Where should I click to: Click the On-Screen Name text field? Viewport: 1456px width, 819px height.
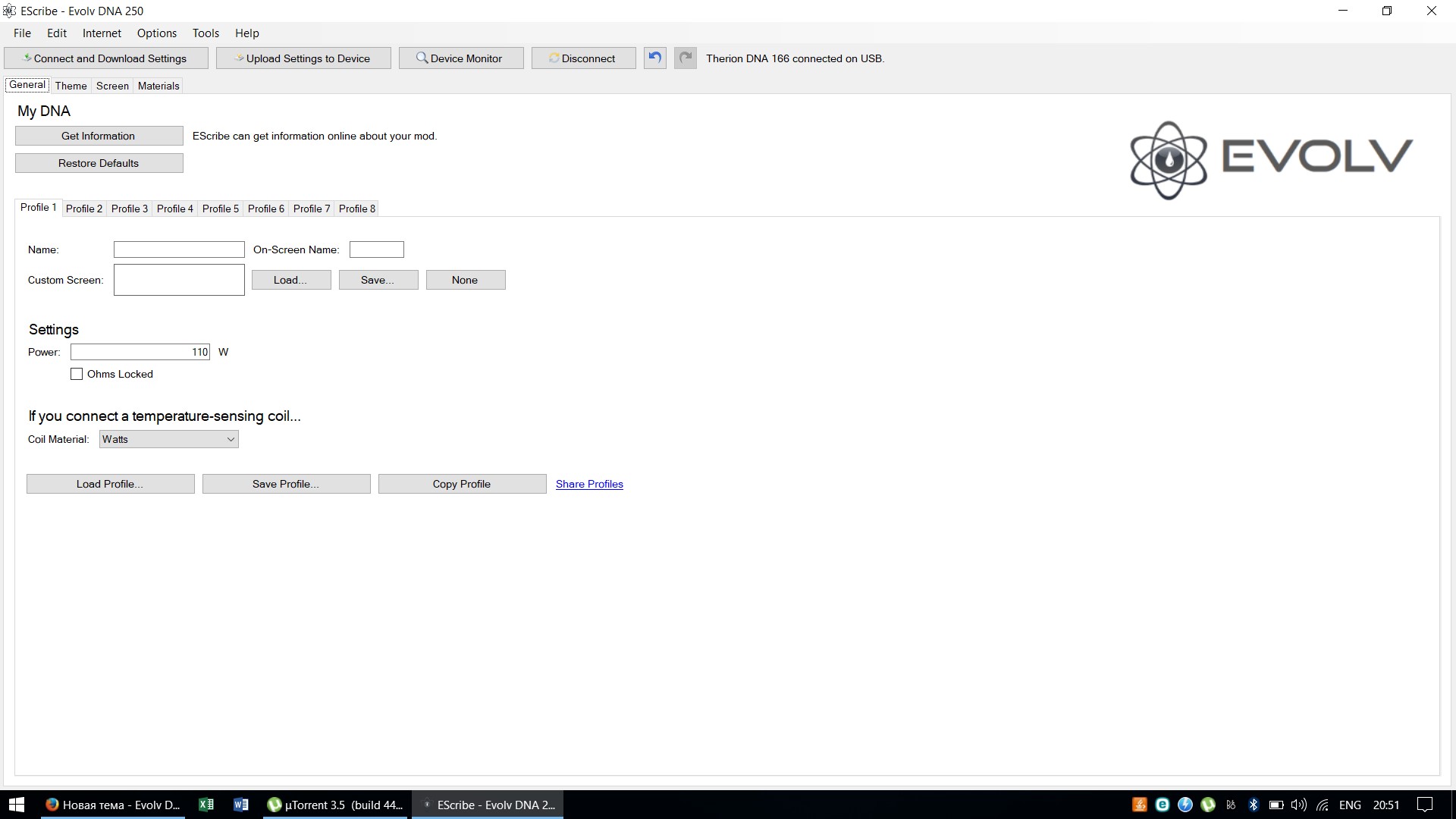point(376,249)
